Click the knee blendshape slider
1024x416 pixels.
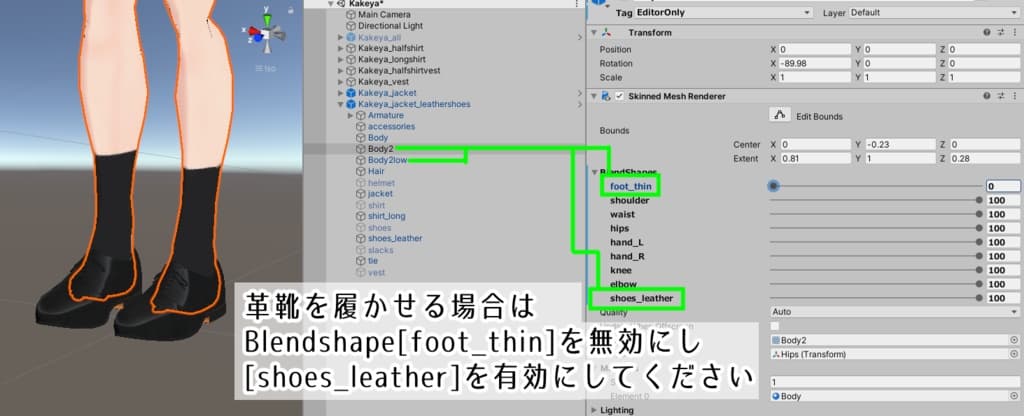pos(876,270)
